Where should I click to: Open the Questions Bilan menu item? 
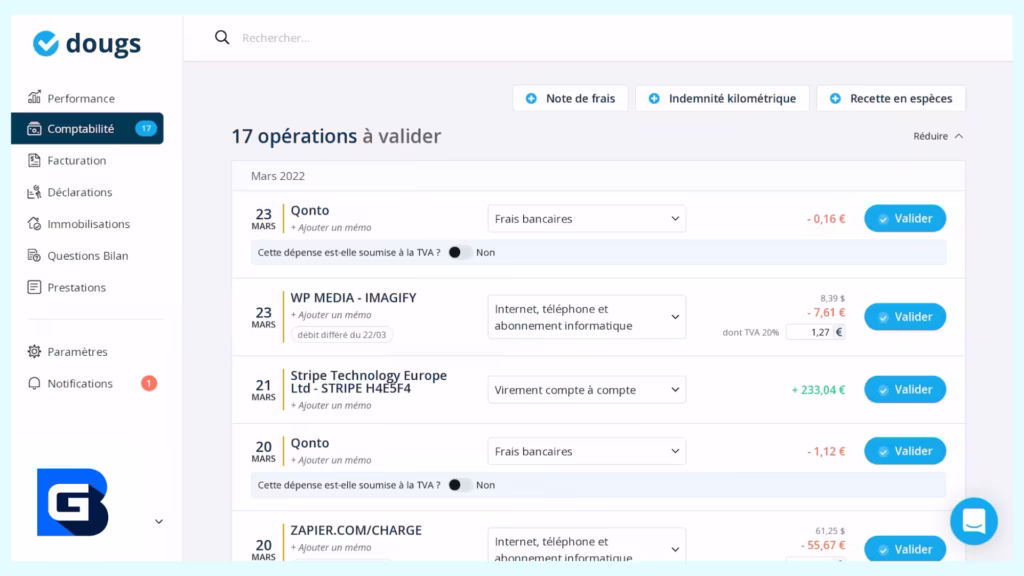click(x=87, y=256)
